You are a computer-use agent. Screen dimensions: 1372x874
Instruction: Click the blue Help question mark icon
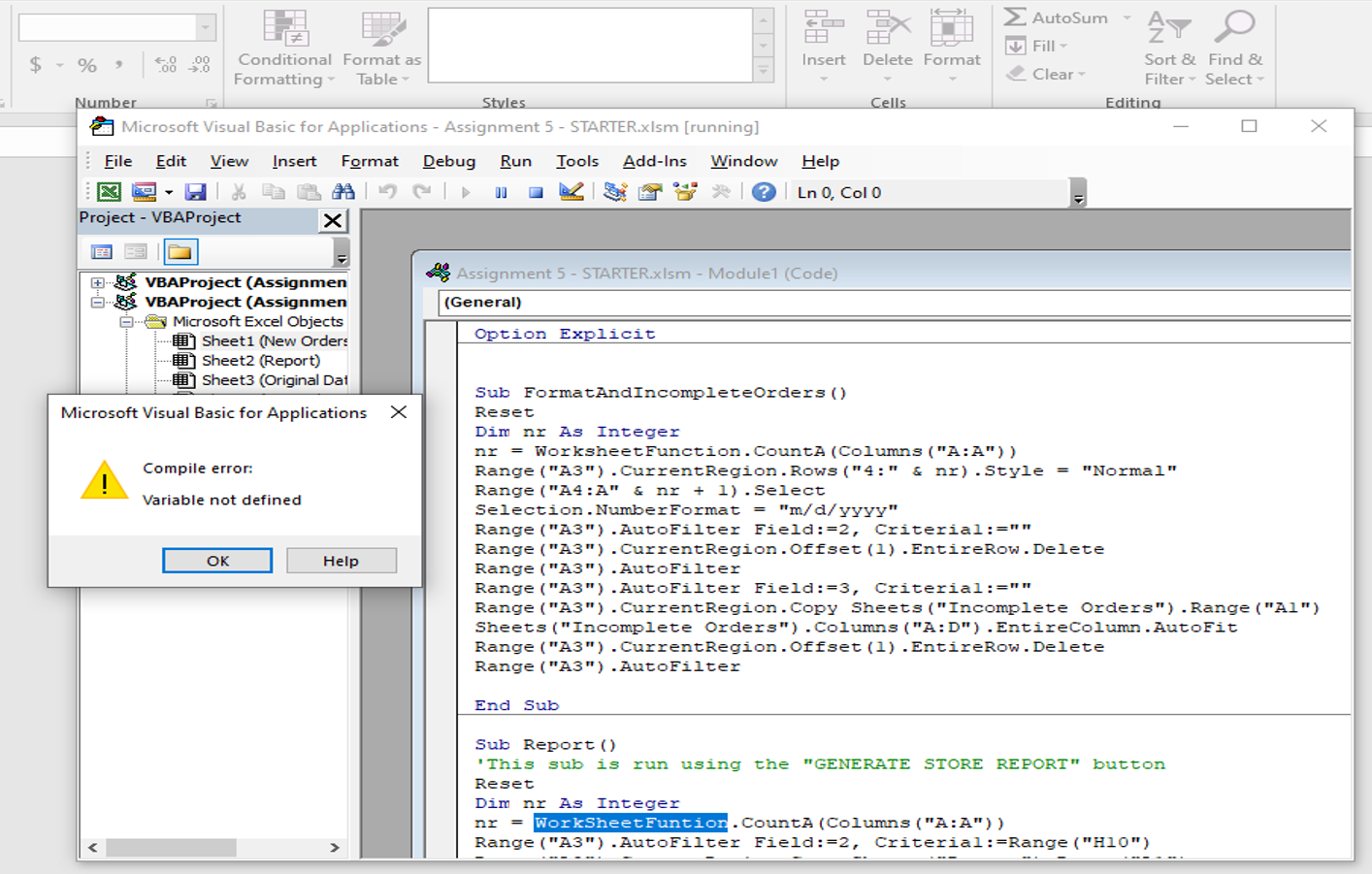point(764,192)
